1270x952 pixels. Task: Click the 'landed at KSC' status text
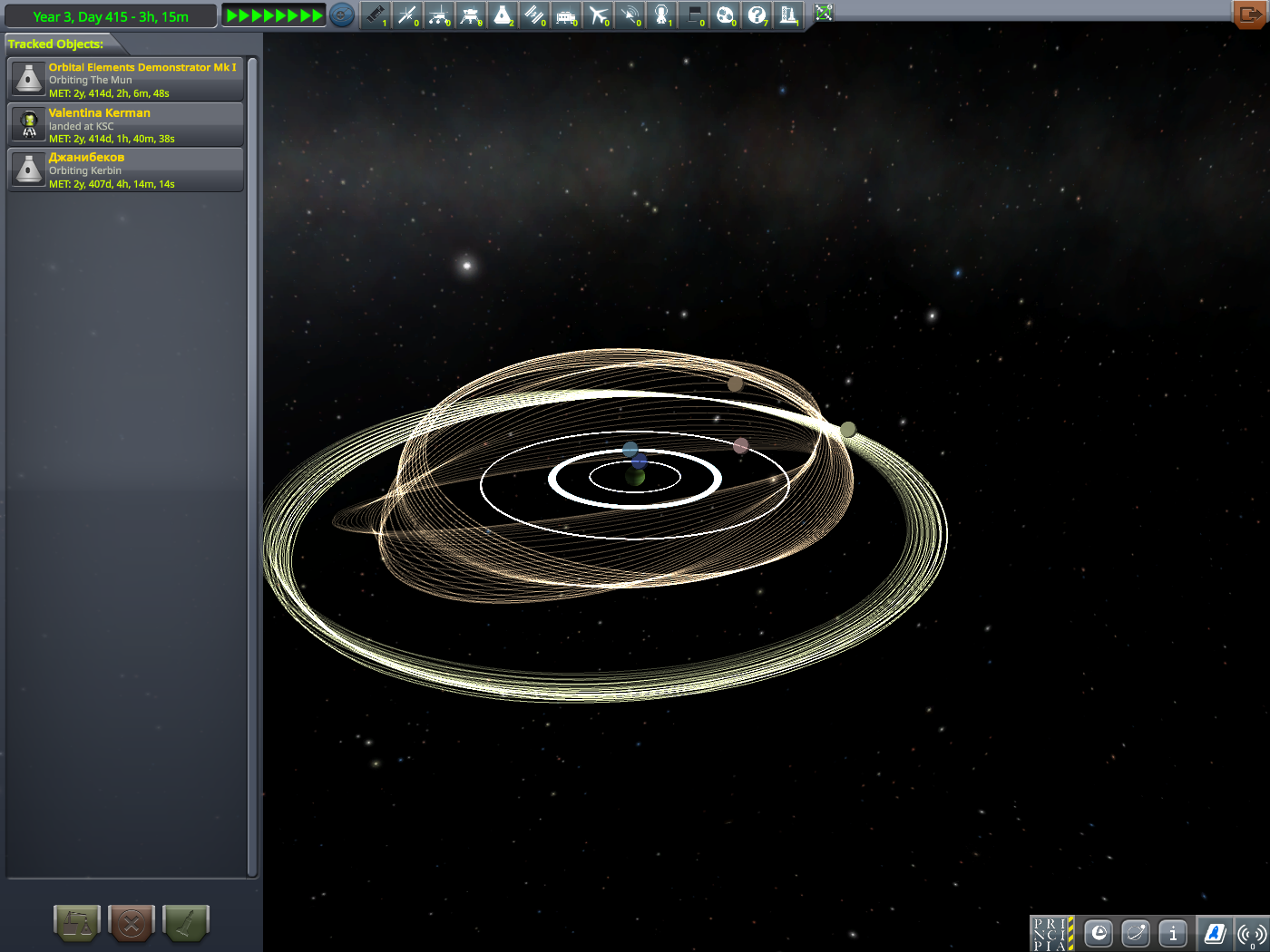coord(82,126)
